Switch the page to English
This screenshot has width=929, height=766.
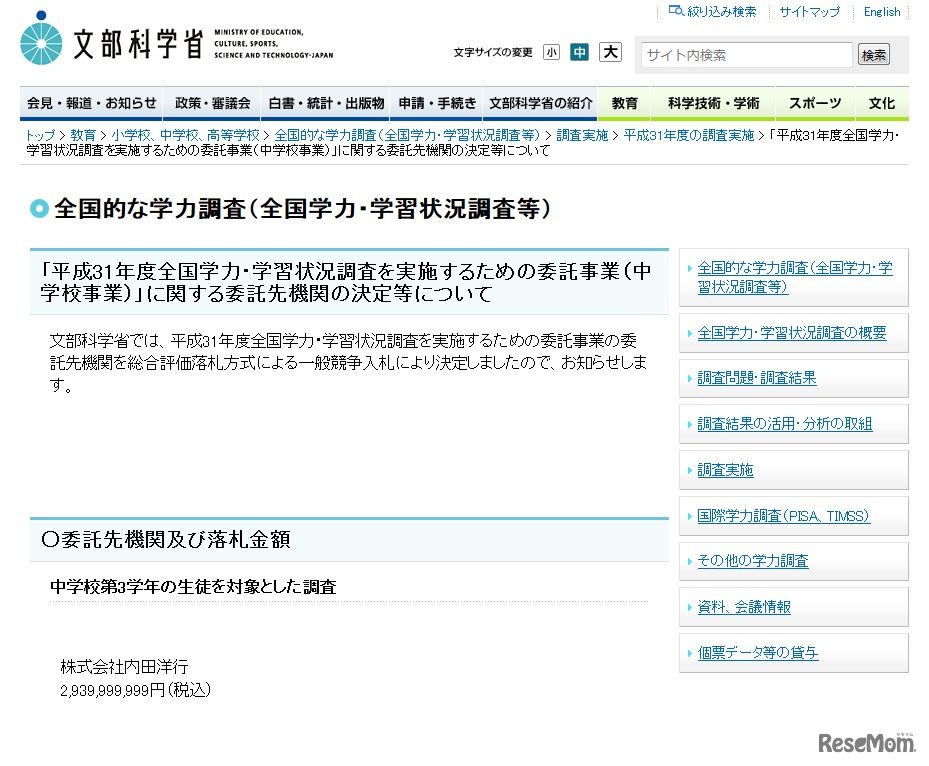(881, 12)
